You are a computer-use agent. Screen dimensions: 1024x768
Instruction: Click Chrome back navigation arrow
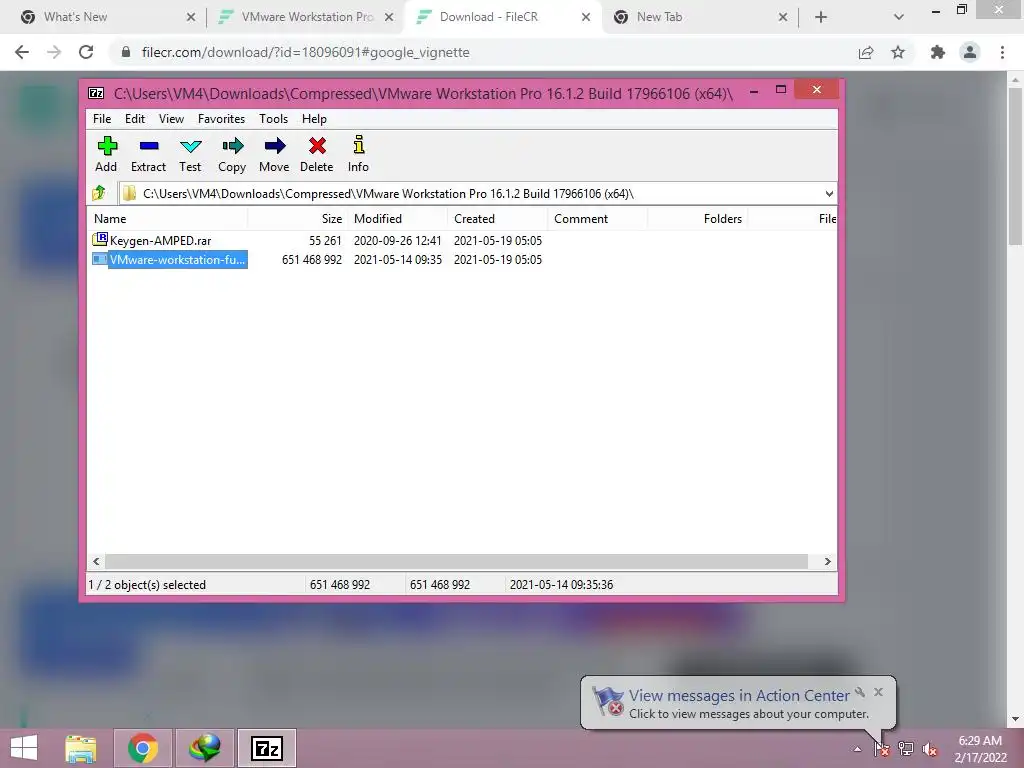[22, 52]
